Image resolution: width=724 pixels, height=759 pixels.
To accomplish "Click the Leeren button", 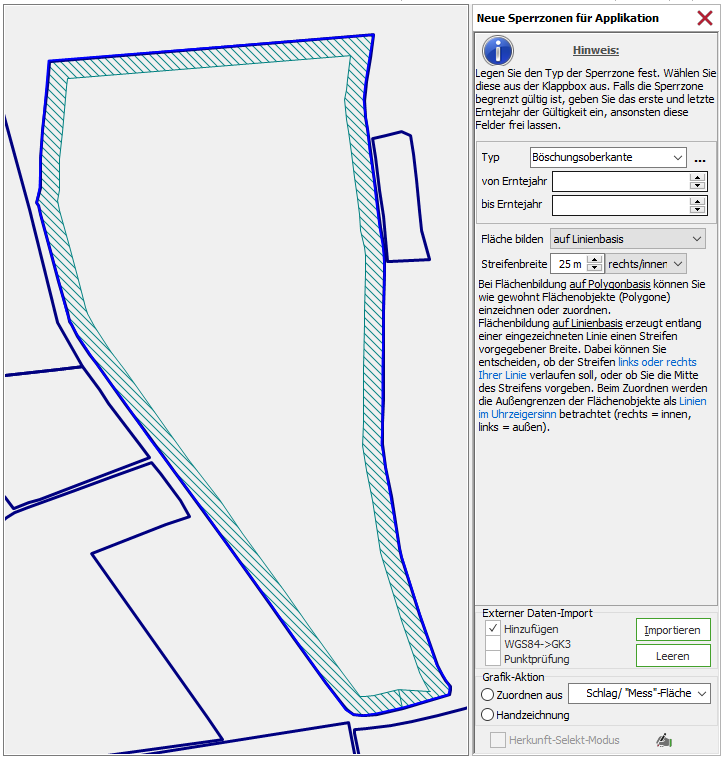I will tap(673, 656).
